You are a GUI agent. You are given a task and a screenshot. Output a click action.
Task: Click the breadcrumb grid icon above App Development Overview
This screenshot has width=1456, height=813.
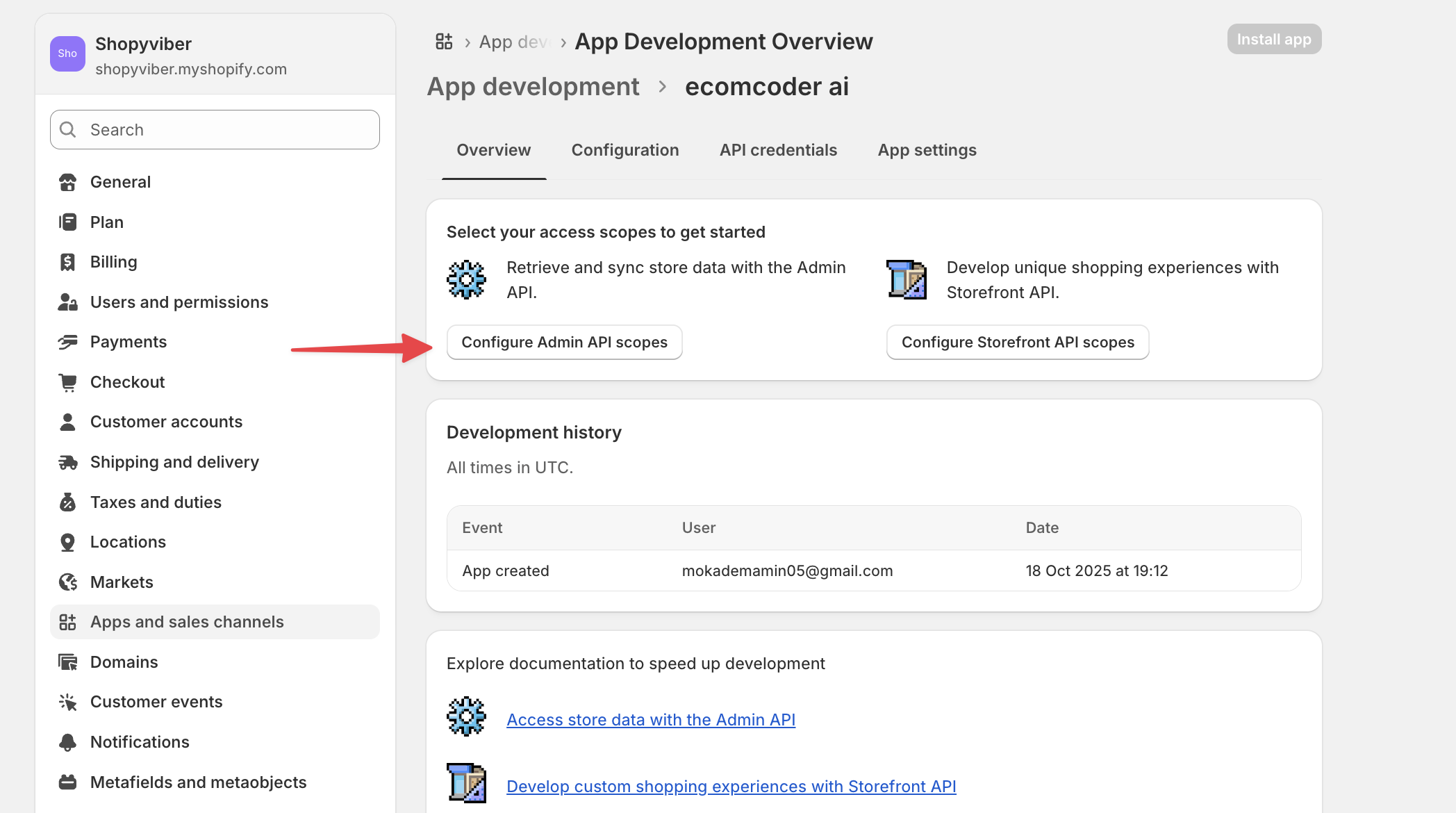click(443, 41)
